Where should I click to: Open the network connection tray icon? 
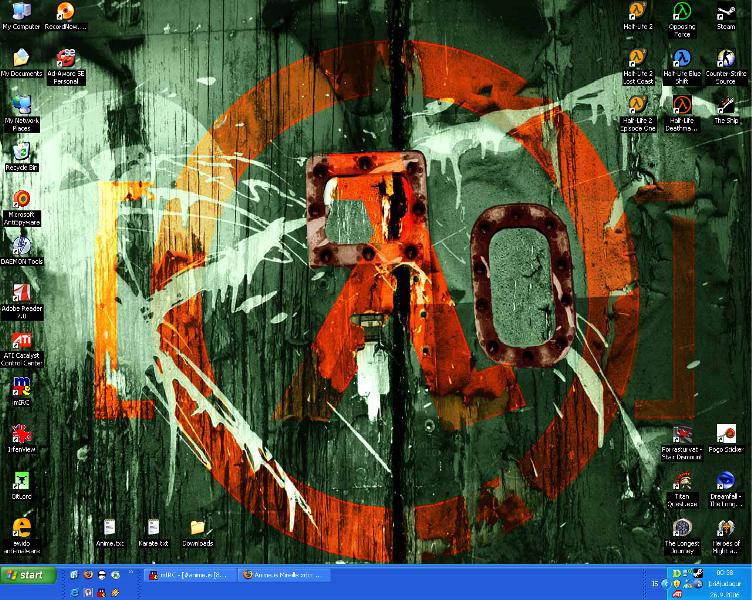point(687,572)
